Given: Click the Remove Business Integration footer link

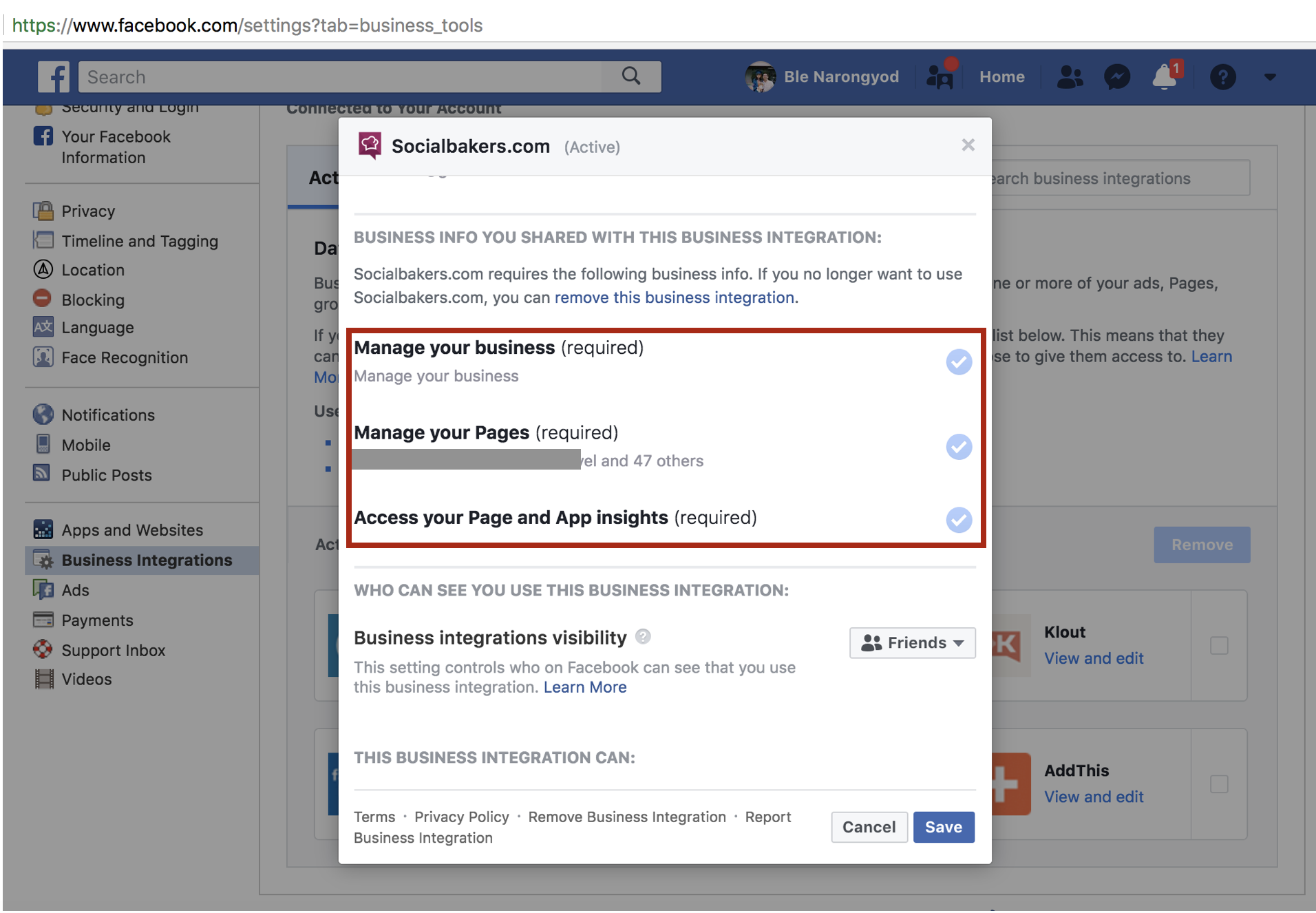Looking at the screenshot, I should [x=627, y=817].
